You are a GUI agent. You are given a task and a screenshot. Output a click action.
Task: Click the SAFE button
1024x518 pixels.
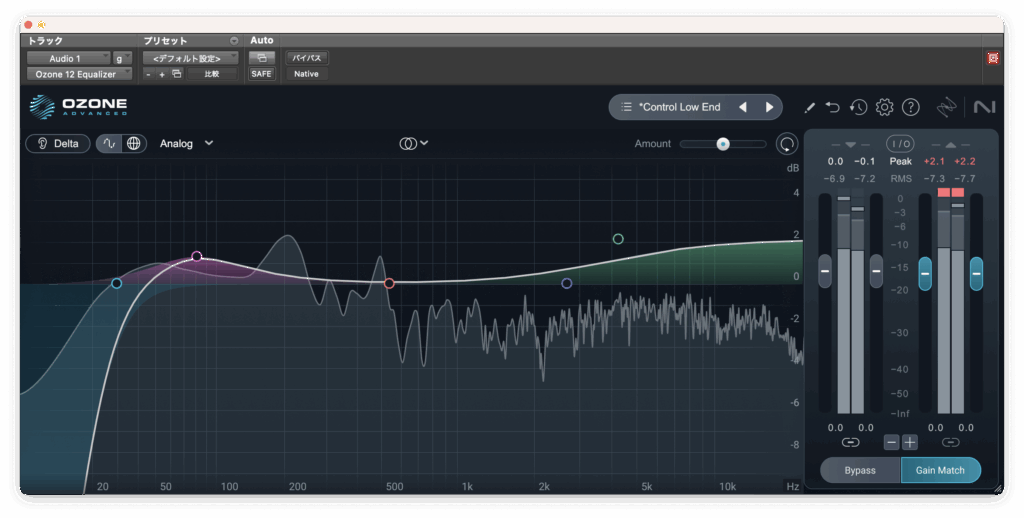point(261,74)
